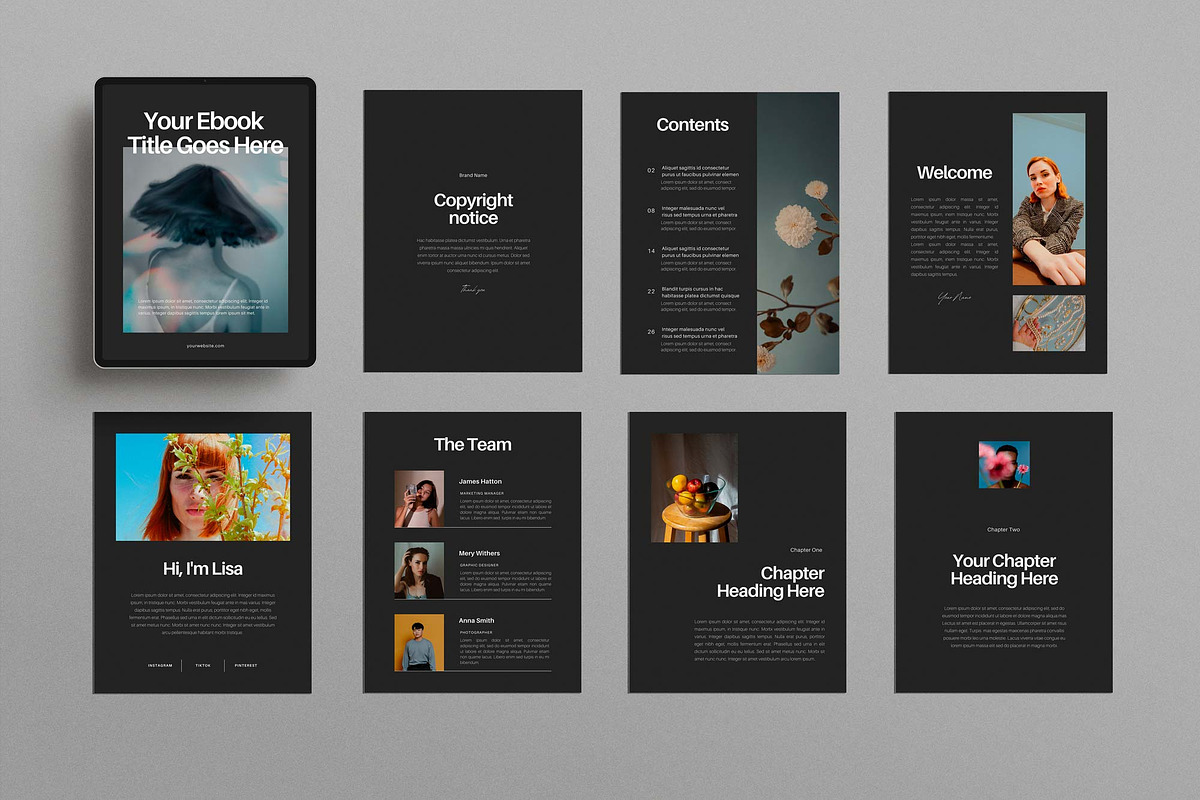This screenshot has width=1200, height=800.
Task: Select Anna Smith's portrait photo
Action: click(419, 643)
